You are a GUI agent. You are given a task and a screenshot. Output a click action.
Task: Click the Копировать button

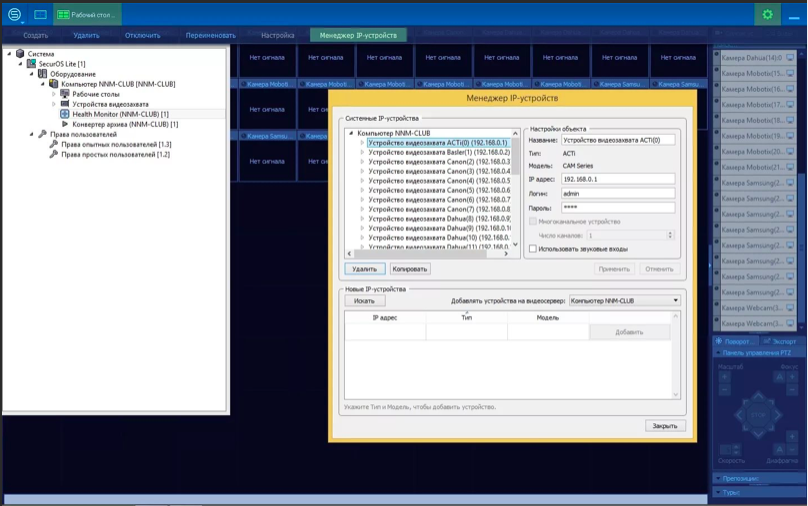409,269
